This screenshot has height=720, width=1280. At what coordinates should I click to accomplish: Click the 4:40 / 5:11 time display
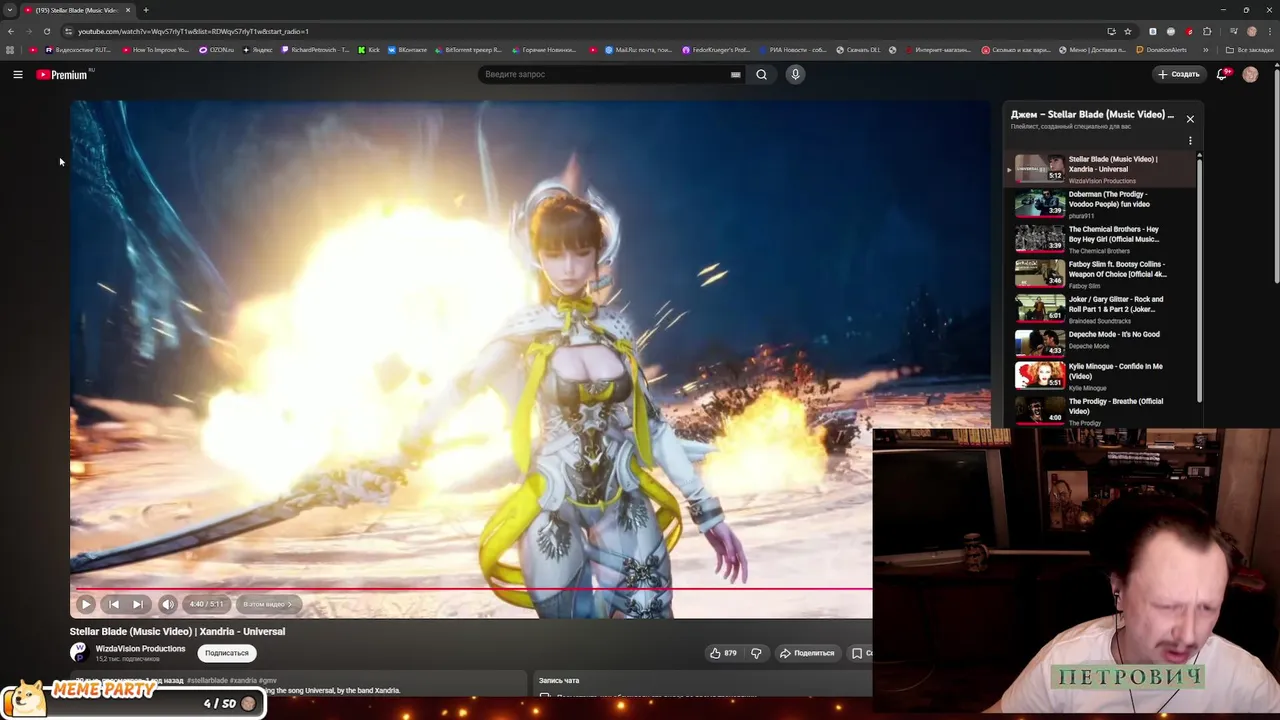pos(207,604)
